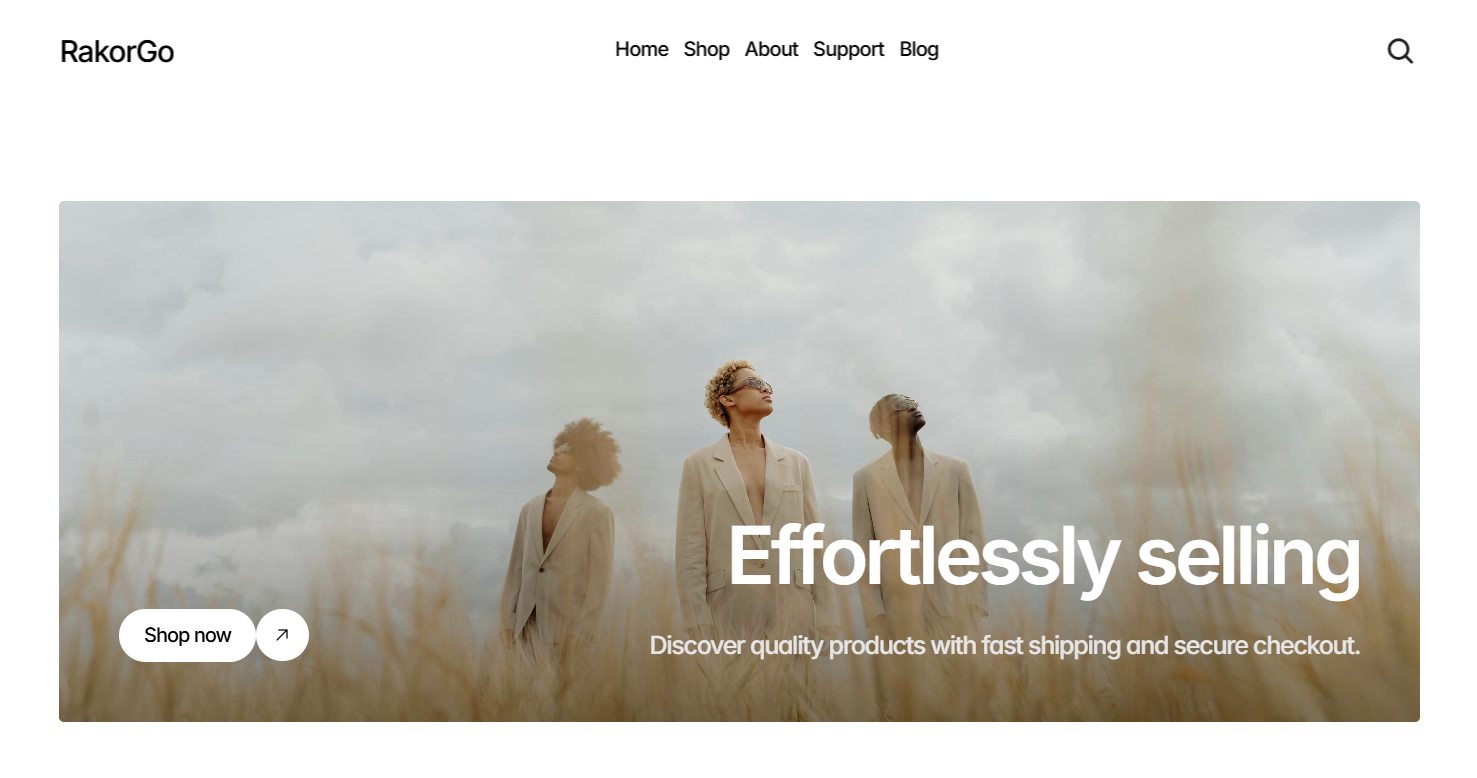Screen dimensions: 1477x778
Task: Click the diagonal arrow icon button
Action: 282,635
